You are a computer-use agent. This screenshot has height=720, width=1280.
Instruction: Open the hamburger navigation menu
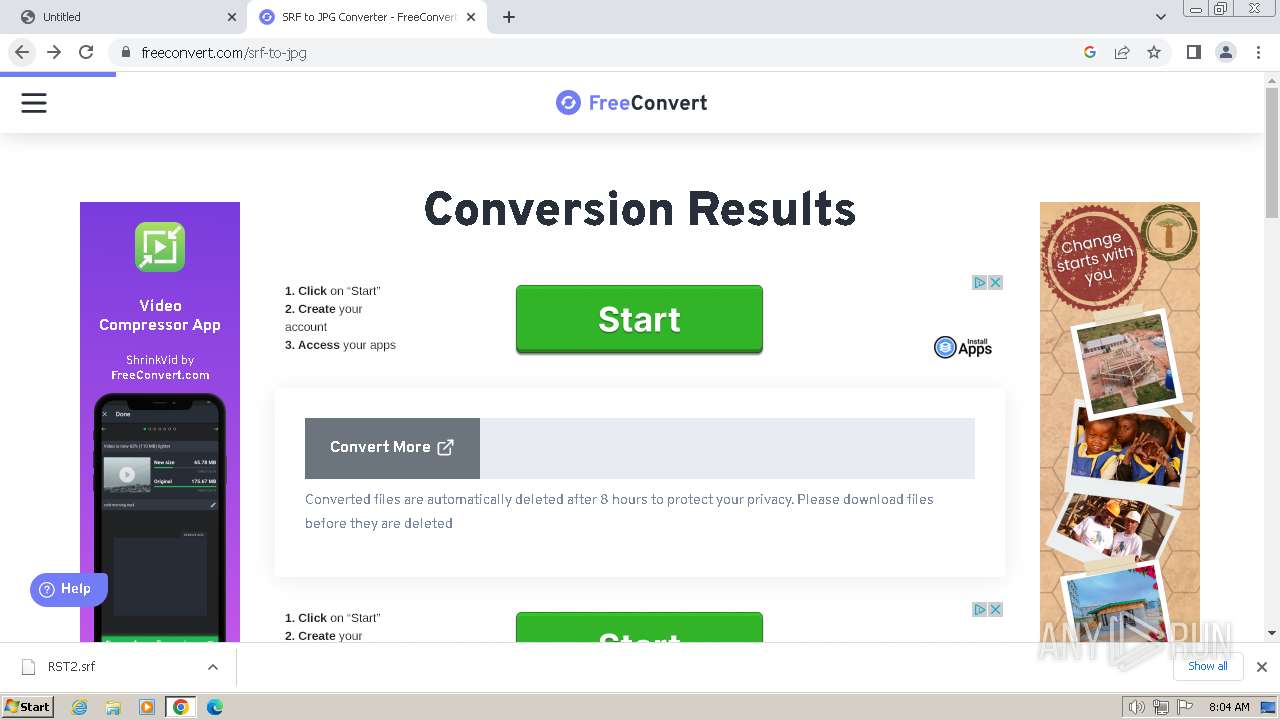(x=34, y=103)
